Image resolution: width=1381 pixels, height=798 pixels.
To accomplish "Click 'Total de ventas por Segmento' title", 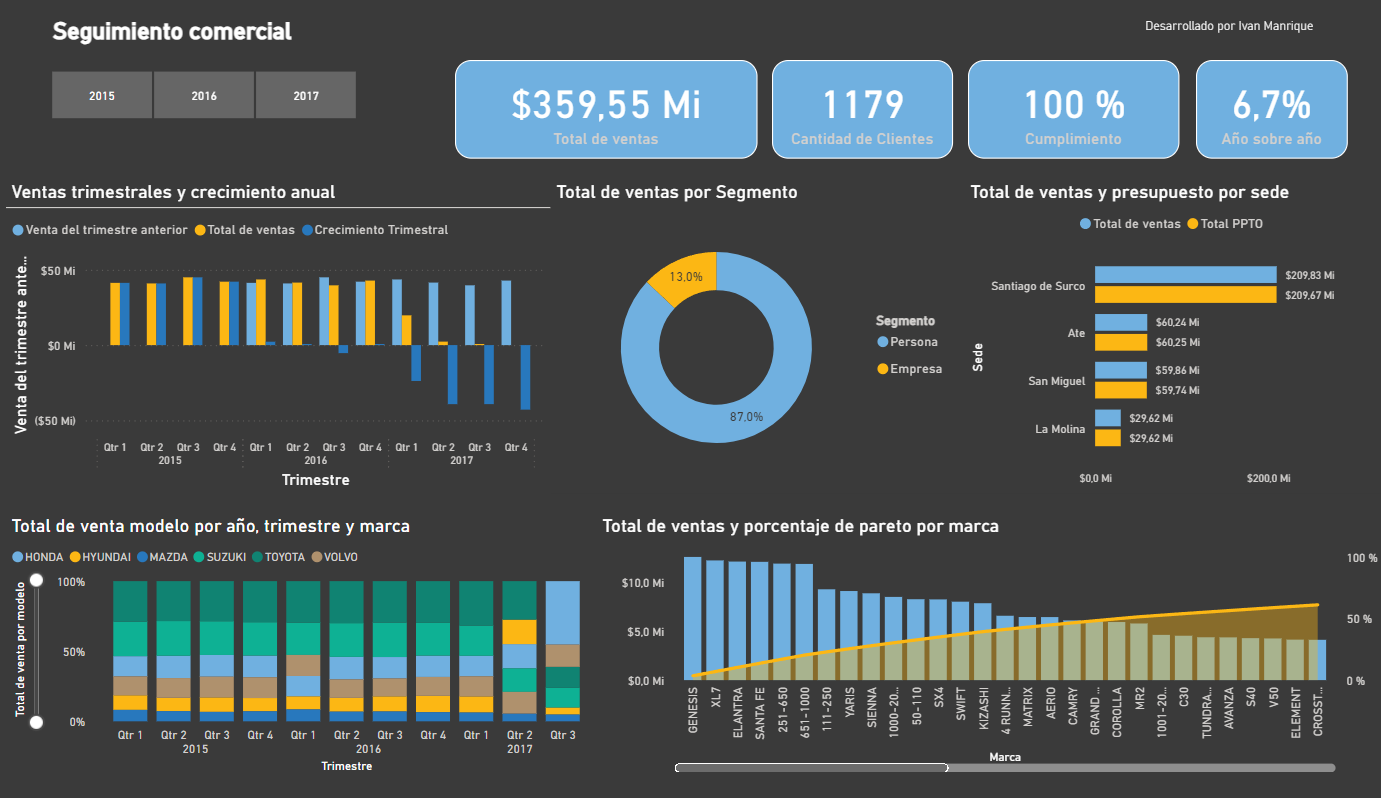I will pos(677,192).
